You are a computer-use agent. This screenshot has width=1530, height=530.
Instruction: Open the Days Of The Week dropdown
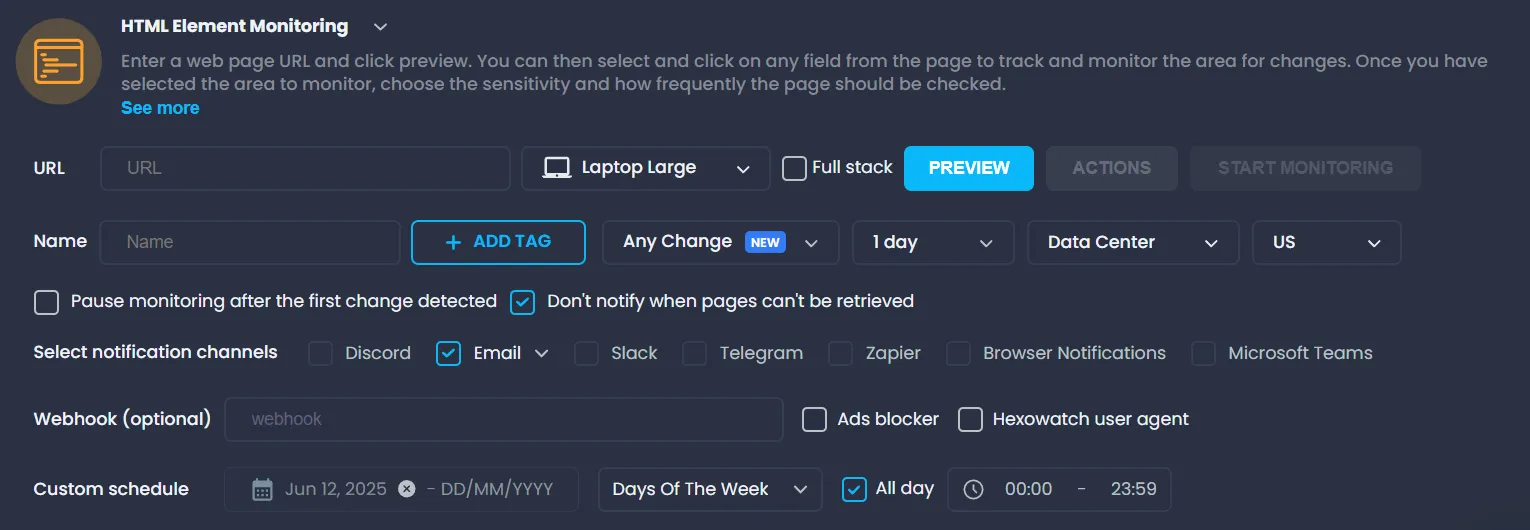coord(709,489)
